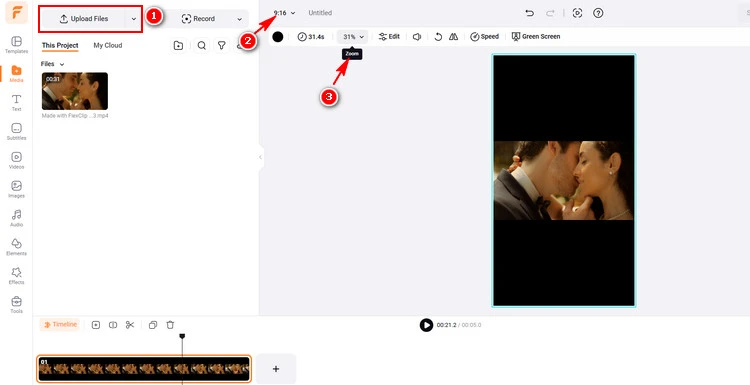750x385 pixels.
Task: Click the timeline playhead marker
Action: point(182,337)
